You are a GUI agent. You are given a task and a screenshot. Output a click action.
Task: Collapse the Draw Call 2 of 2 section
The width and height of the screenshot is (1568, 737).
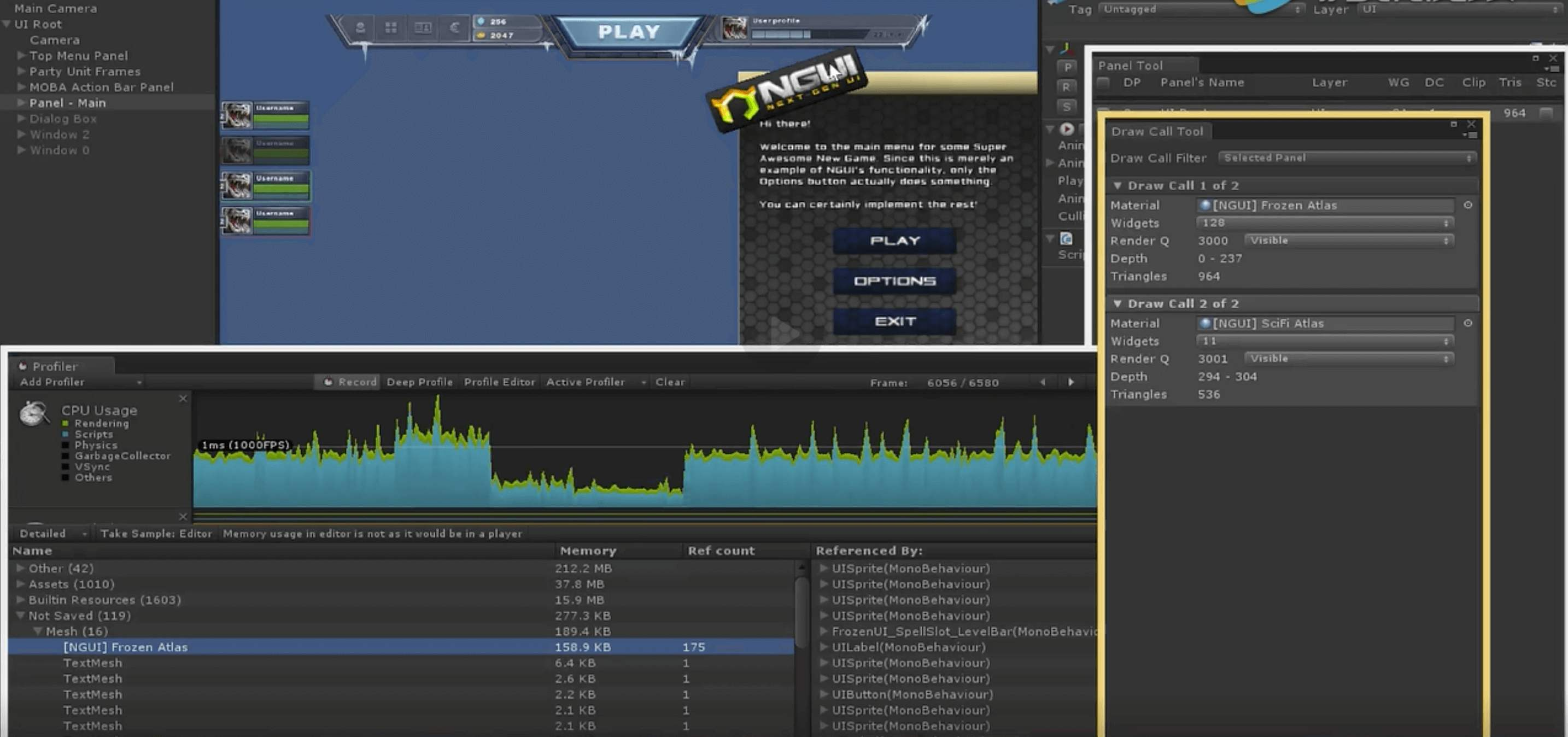[x=1117, y=303]
